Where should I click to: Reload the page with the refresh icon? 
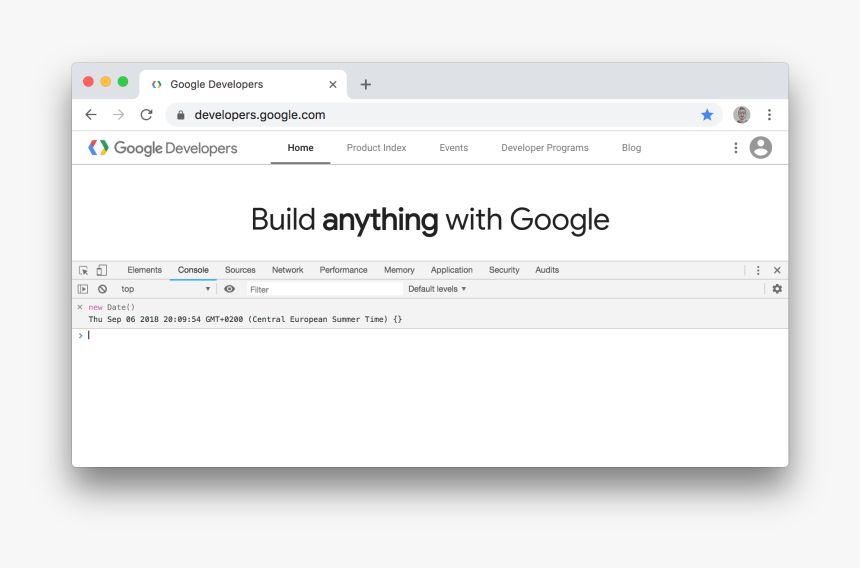click(x=146, y=115)
